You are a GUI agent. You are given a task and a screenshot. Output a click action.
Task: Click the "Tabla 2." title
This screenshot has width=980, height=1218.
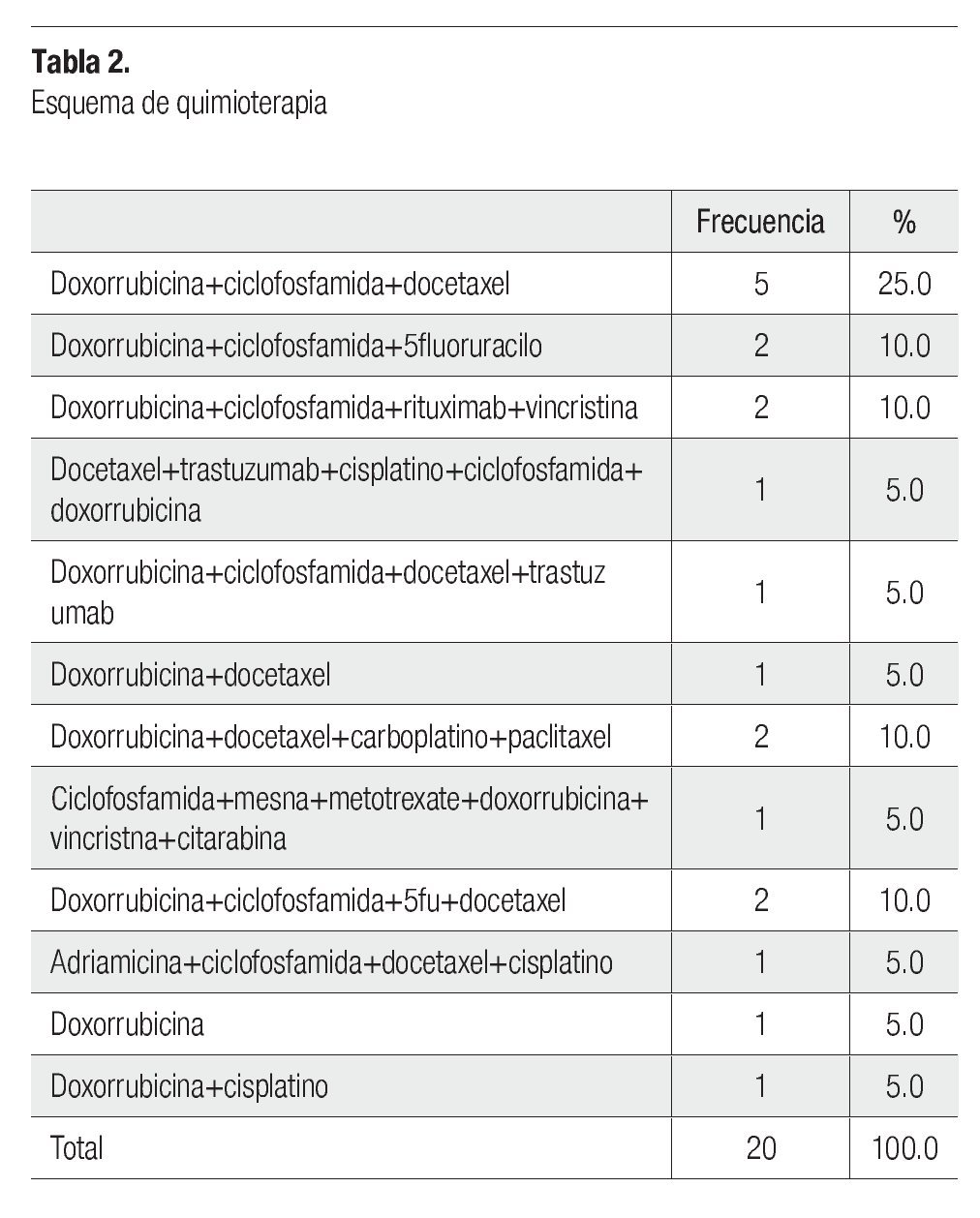pos(81,62)
